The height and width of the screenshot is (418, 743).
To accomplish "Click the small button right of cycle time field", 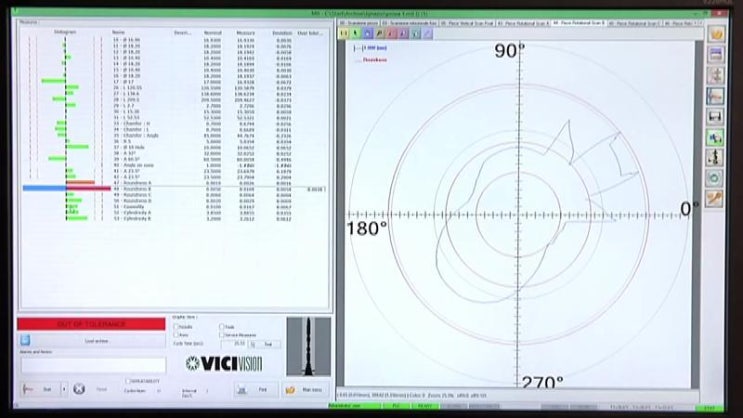I will point(253,344).
